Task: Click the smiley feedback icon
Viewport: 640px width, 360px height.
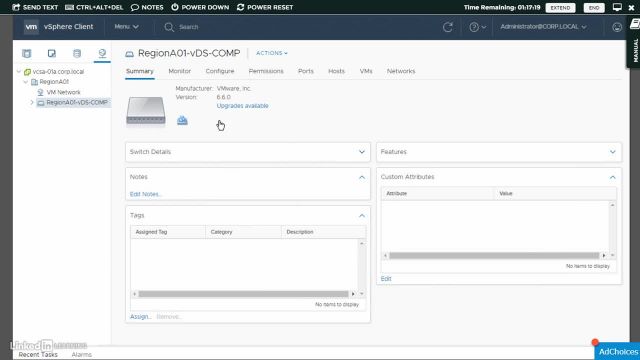Action: pyautogui.click(x=617, y=27)
